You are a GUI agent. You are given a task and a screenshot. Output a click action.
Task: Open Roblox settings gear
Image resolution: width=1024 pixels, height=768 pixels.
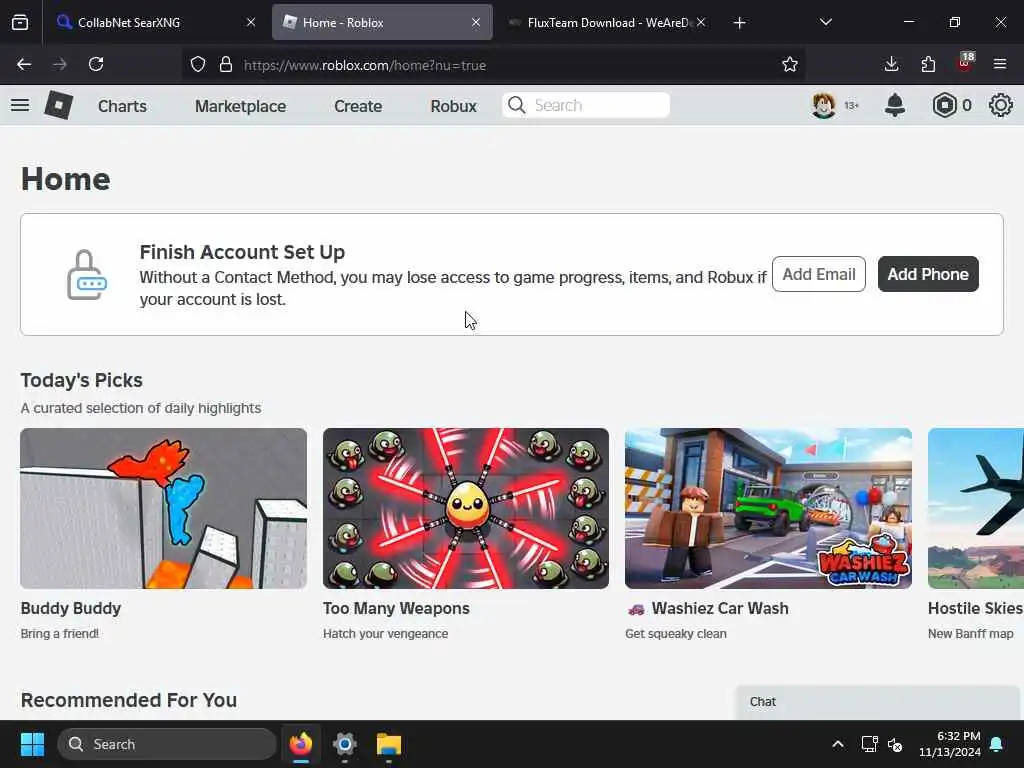tap(1000, 105)
